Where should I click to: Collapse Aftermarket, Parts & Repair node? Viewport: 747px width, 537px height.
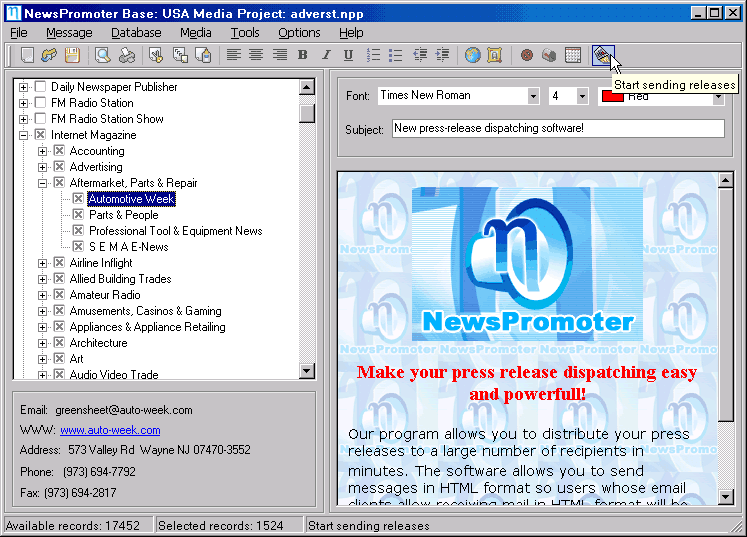pyautogui.click(x=42, y=183)
